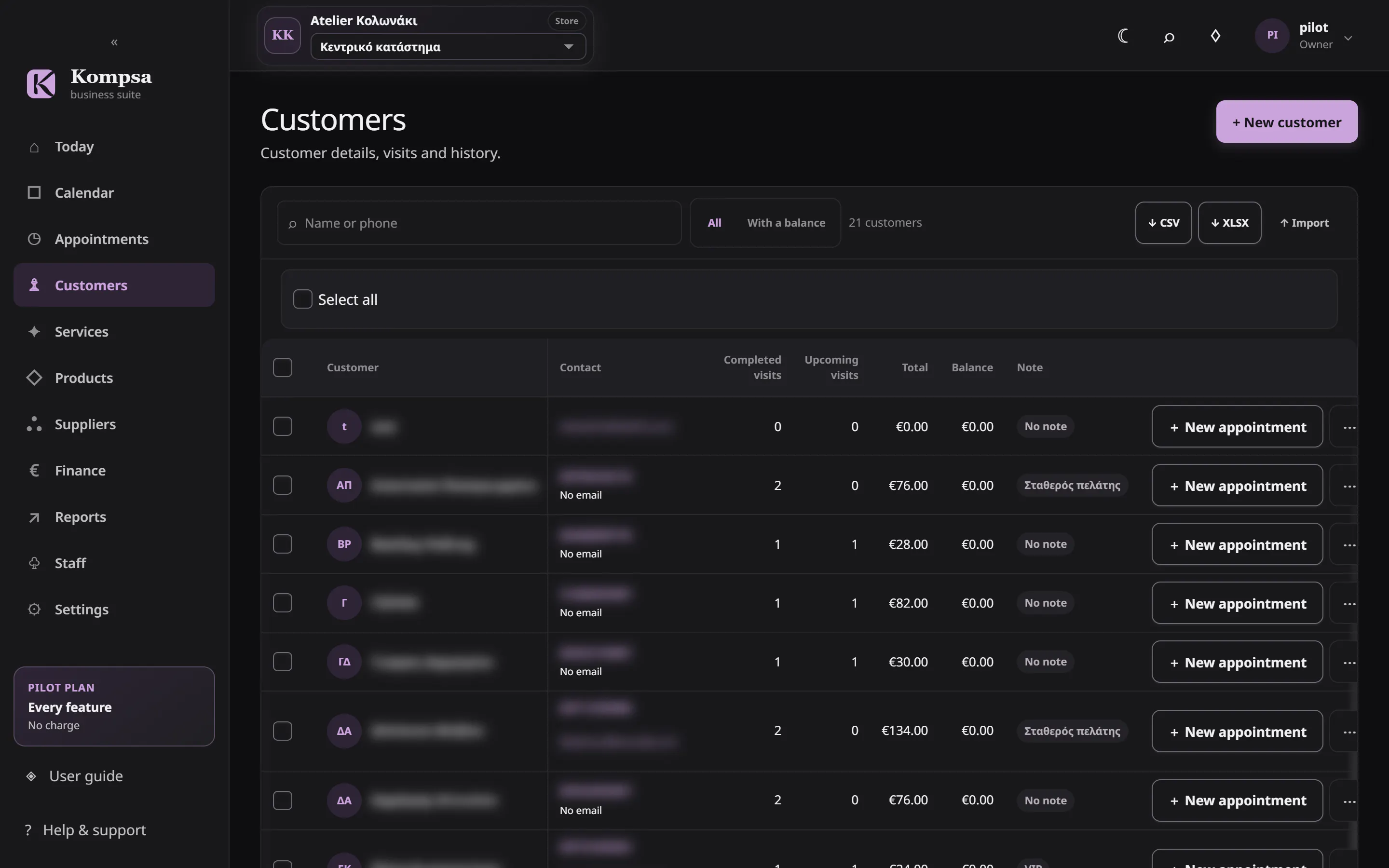The image size is (1389, 868).
Task: Click the Balance column header
Action: click(972, 367)
